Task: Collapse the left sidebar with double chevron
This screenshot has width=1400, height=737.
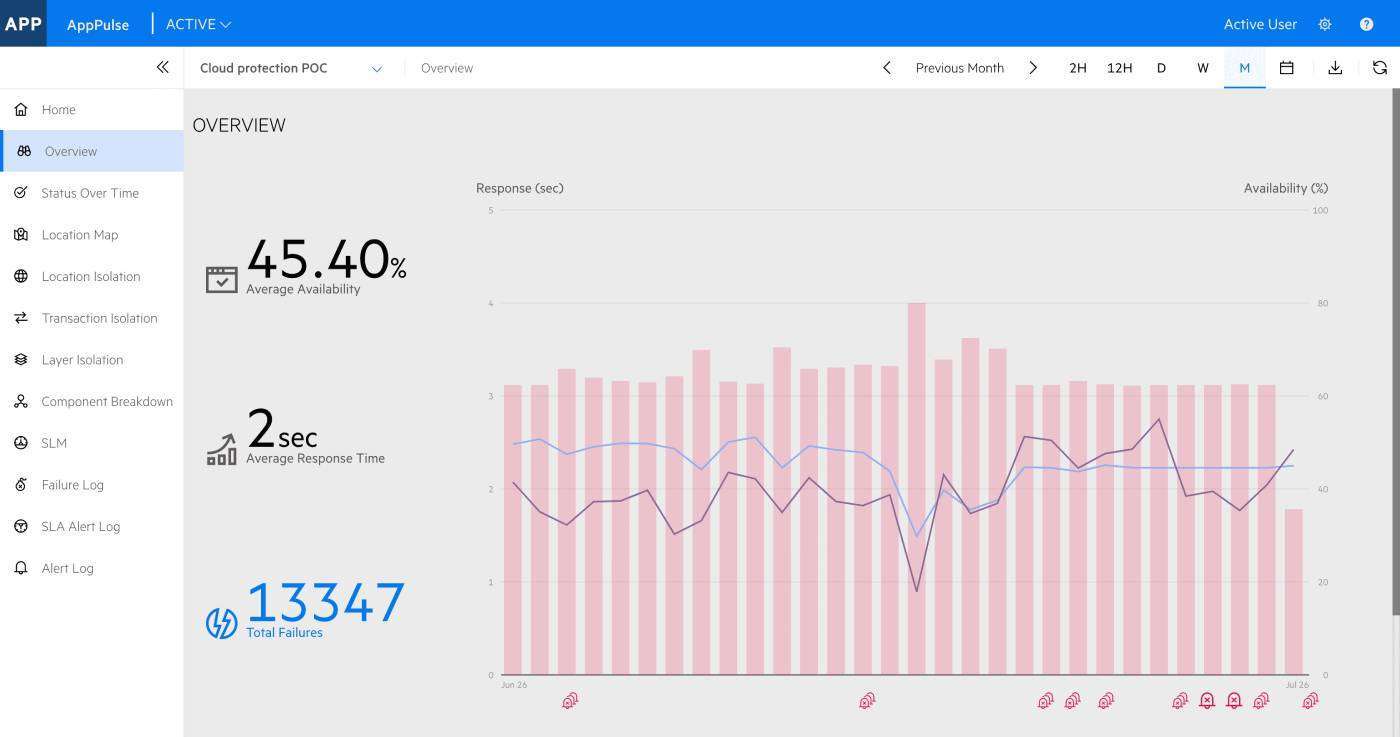Action: [162, 67]
